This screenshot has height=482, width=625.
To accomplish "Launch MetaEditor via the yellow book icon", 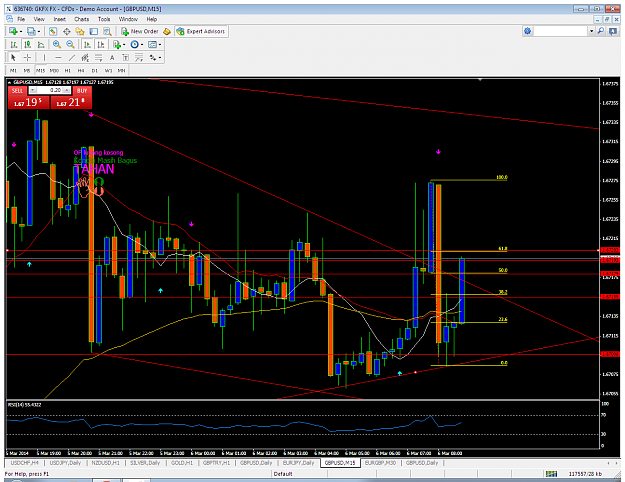I will [x=167, y=31].
